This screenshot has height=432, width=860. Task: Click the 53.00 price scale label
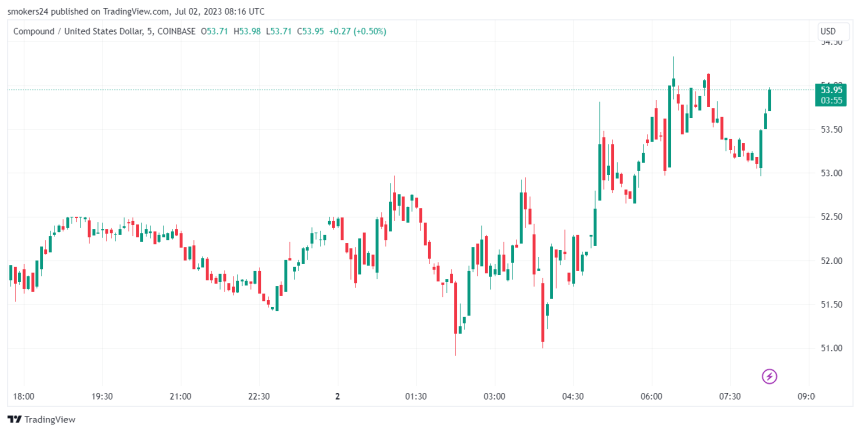[829, 173]
